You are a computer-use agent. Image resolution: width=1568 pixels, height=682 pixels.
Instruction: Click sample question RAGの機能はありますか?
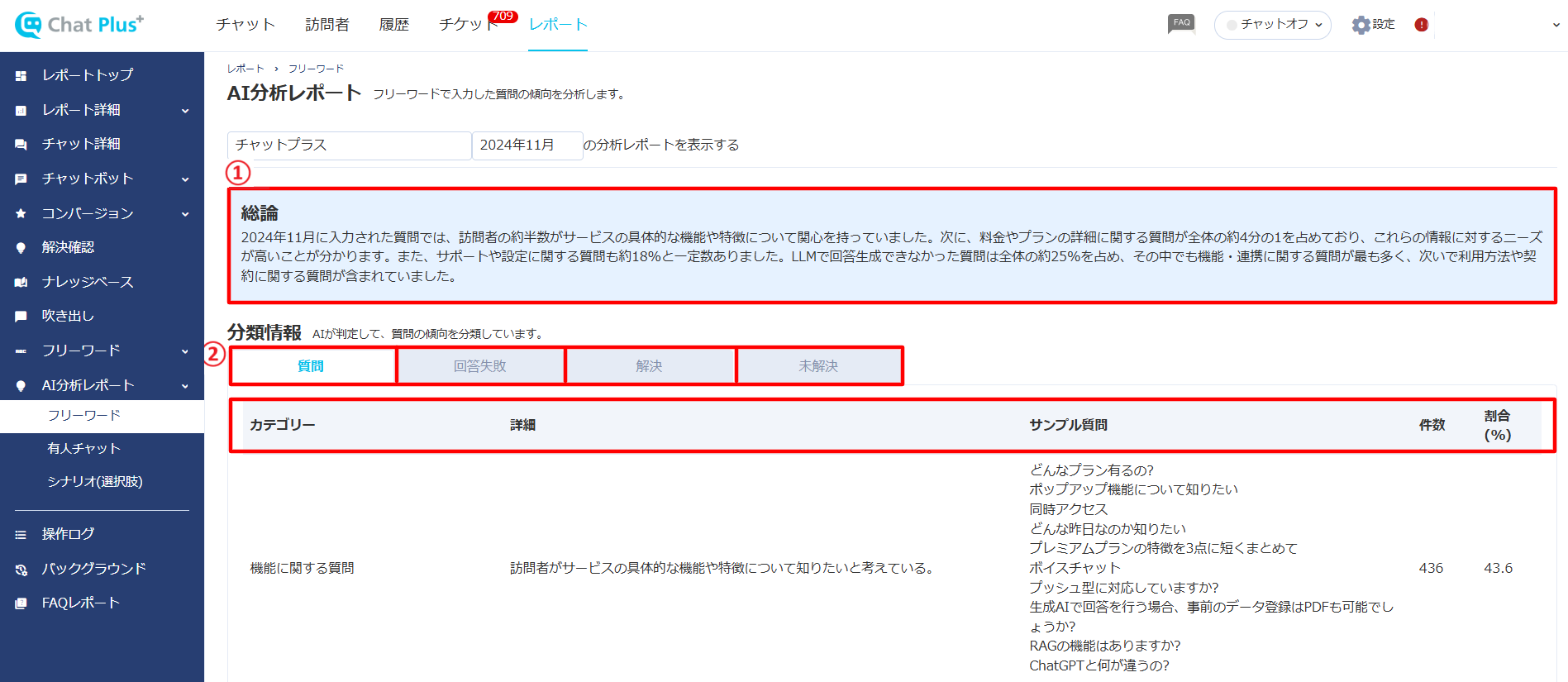(x=1105, y=646)
